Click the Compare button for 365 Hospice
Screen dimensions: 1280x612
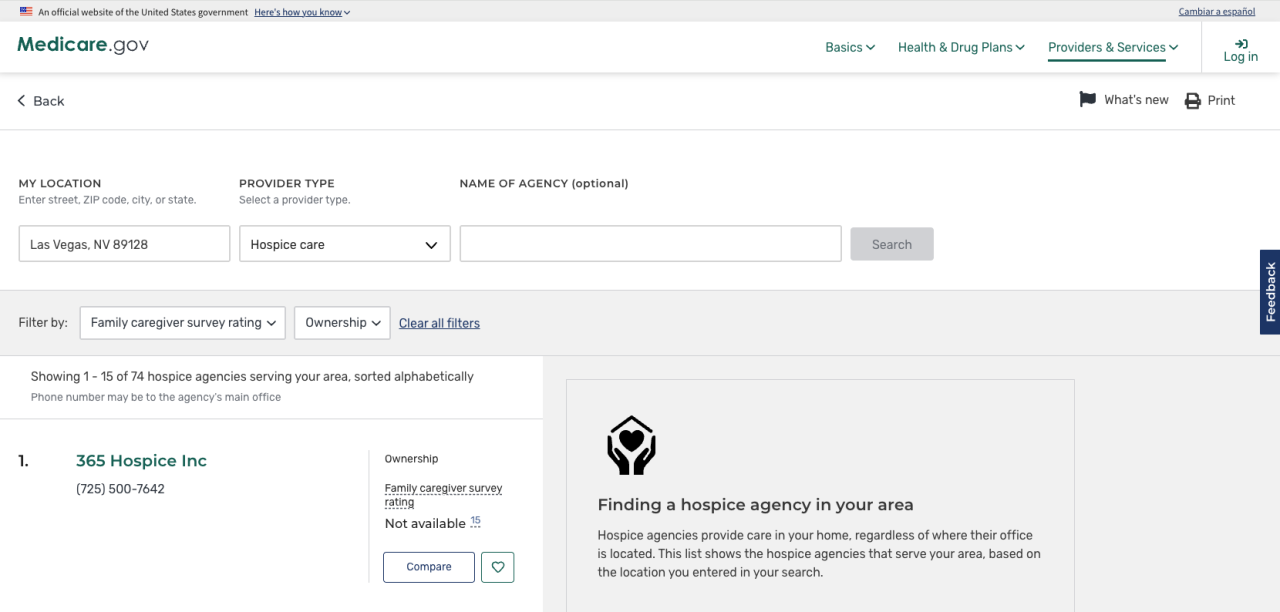click(x=429, y=567)
